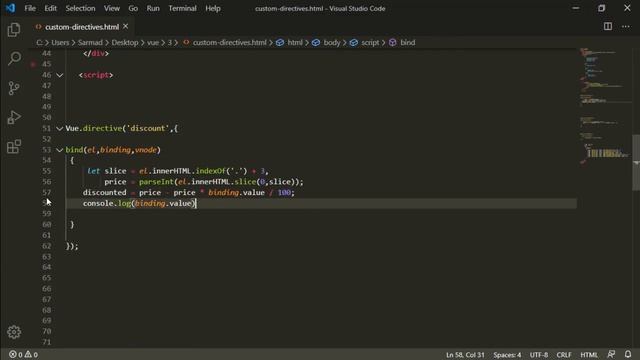Open the Source Control view
This screenshot has width=640, height=360.
pos(14,88)
